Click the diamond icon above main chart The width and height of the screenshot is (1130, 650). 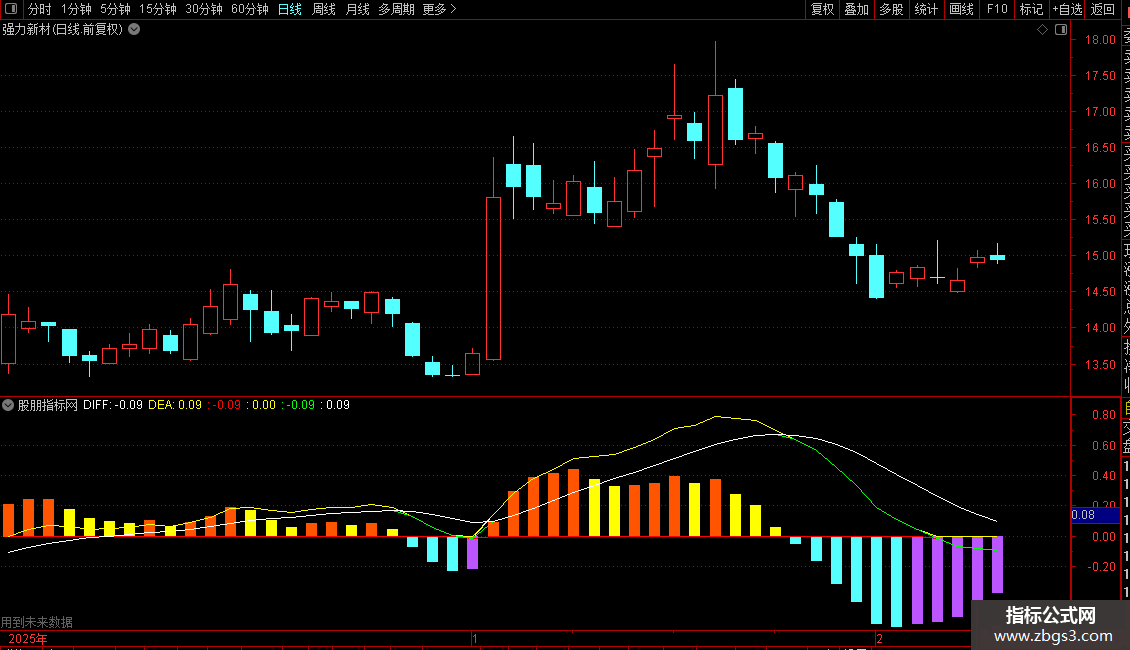pyautogui.click(x=1042, y=30)
